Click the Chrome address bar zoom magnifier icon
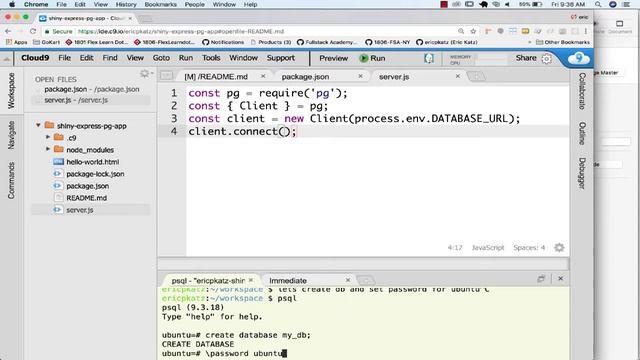The height and width of the screenshot is (360, 640). 461,31
